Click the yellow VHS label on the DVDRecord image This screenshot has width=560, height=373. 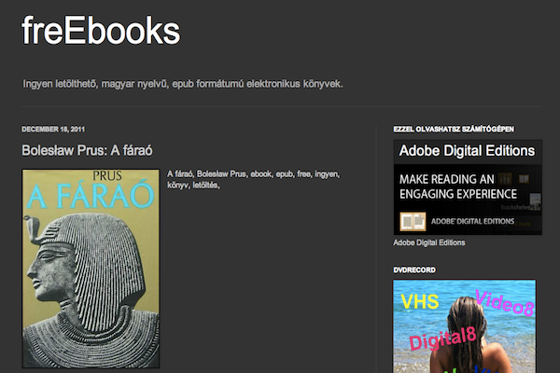pyautogui.click(x=420, y=302)
